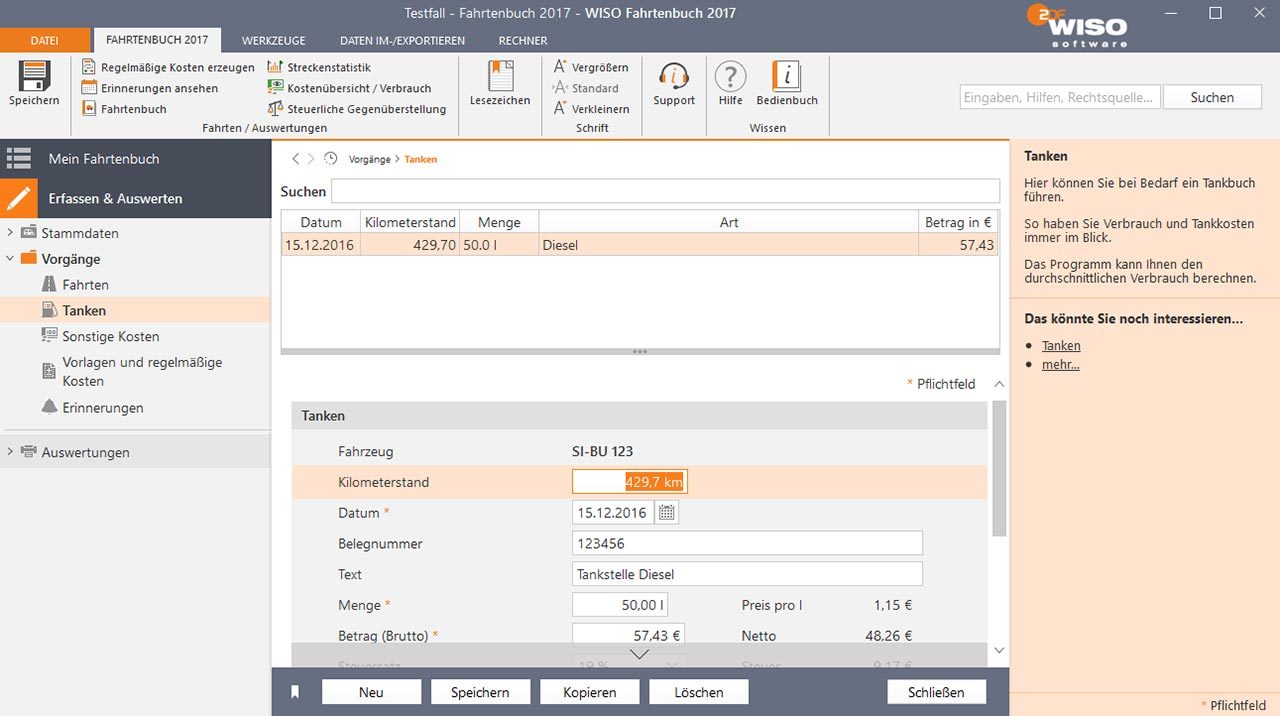Click the history clock icon in breadcrumb
This screenshot has height=716, width=1280.
331,159
